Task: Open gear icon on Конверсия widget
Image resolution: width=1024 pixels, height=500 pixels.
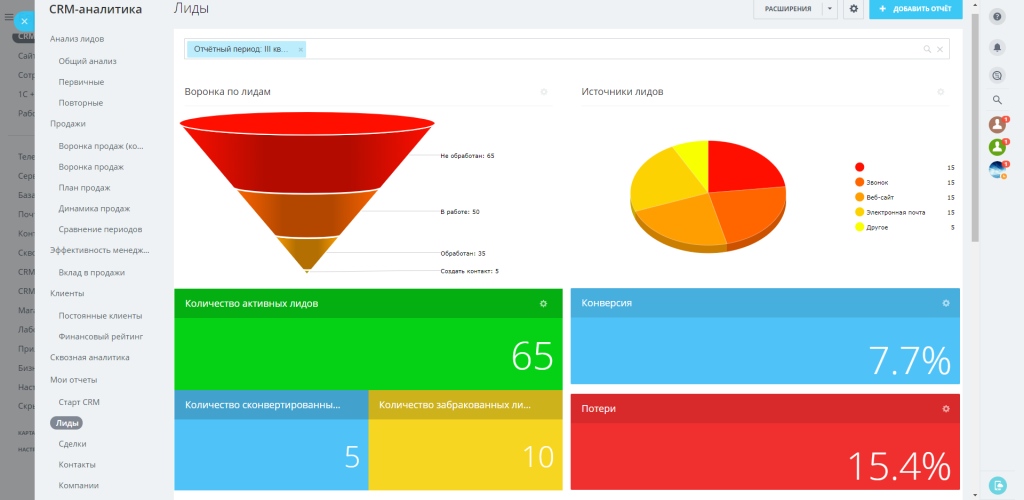Action: tap(946, 303)
